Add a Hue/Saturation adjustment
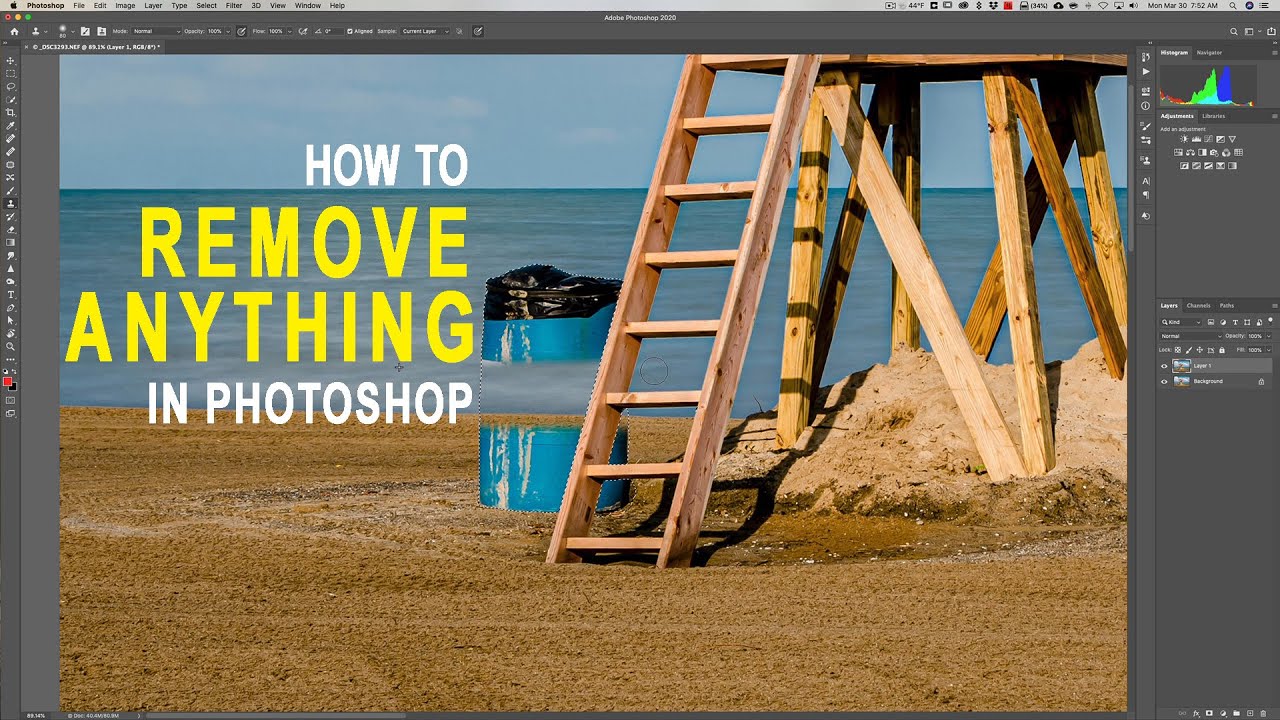This screenshot has width=1280, height=720. (1178, 152)
